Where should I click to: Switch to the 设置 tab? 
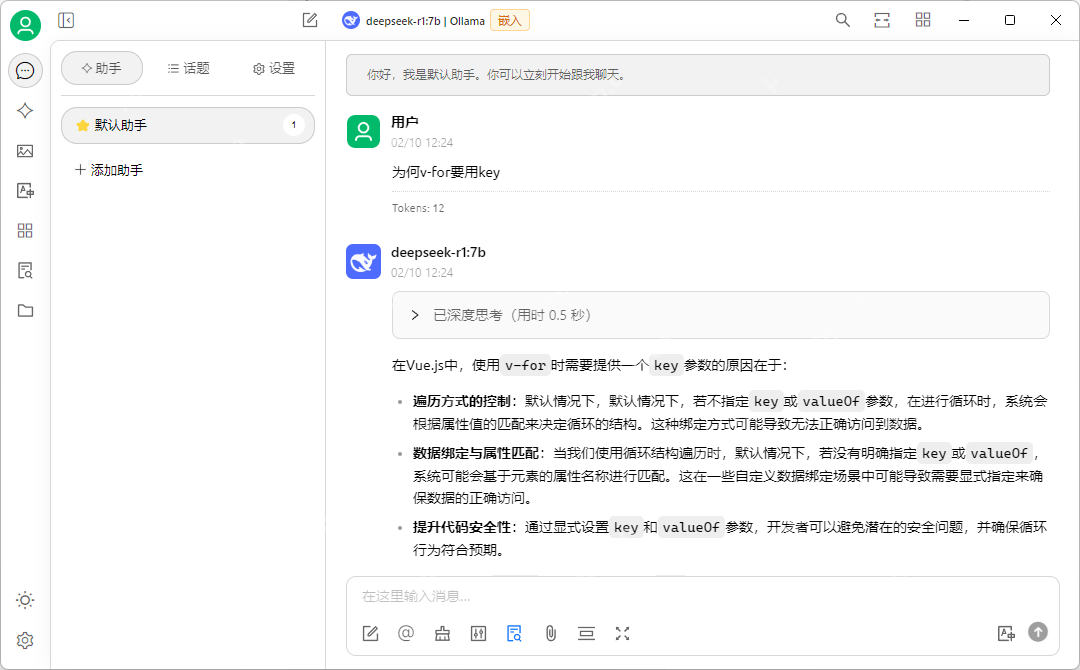(x=274, y=68)
